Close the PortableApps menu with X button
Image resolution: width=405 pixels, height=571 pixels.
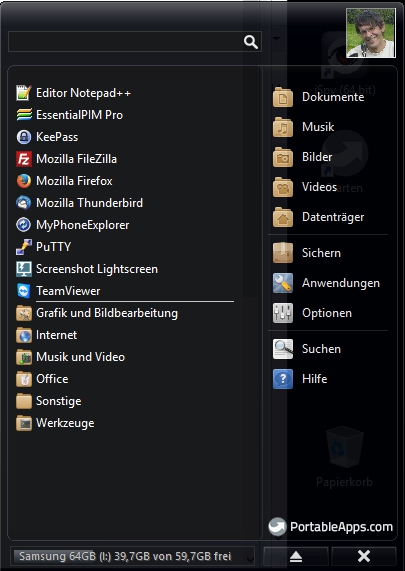[x=364, y=556]
